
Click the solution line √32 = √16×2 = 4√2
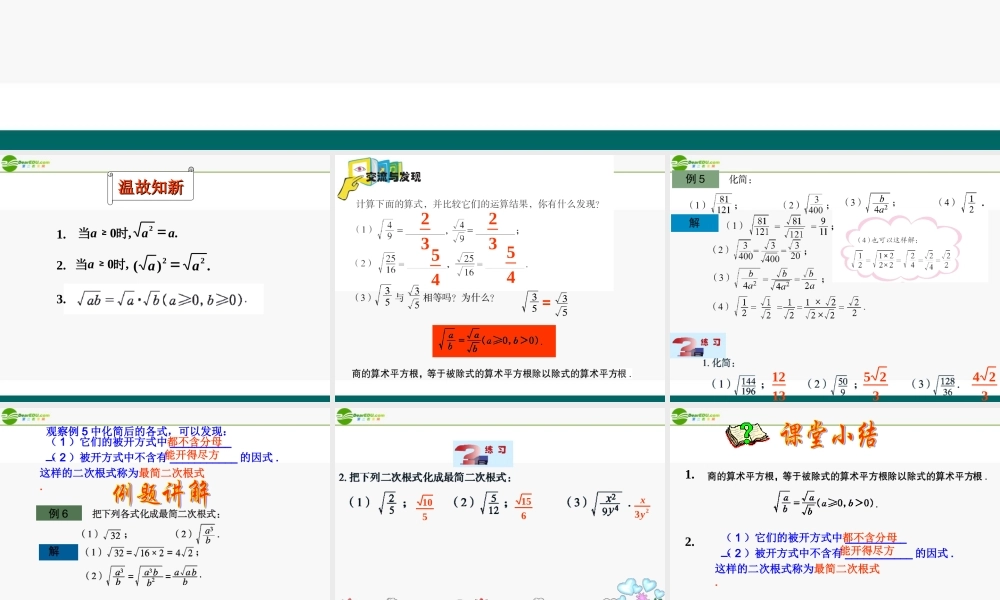tap(142, 552)
